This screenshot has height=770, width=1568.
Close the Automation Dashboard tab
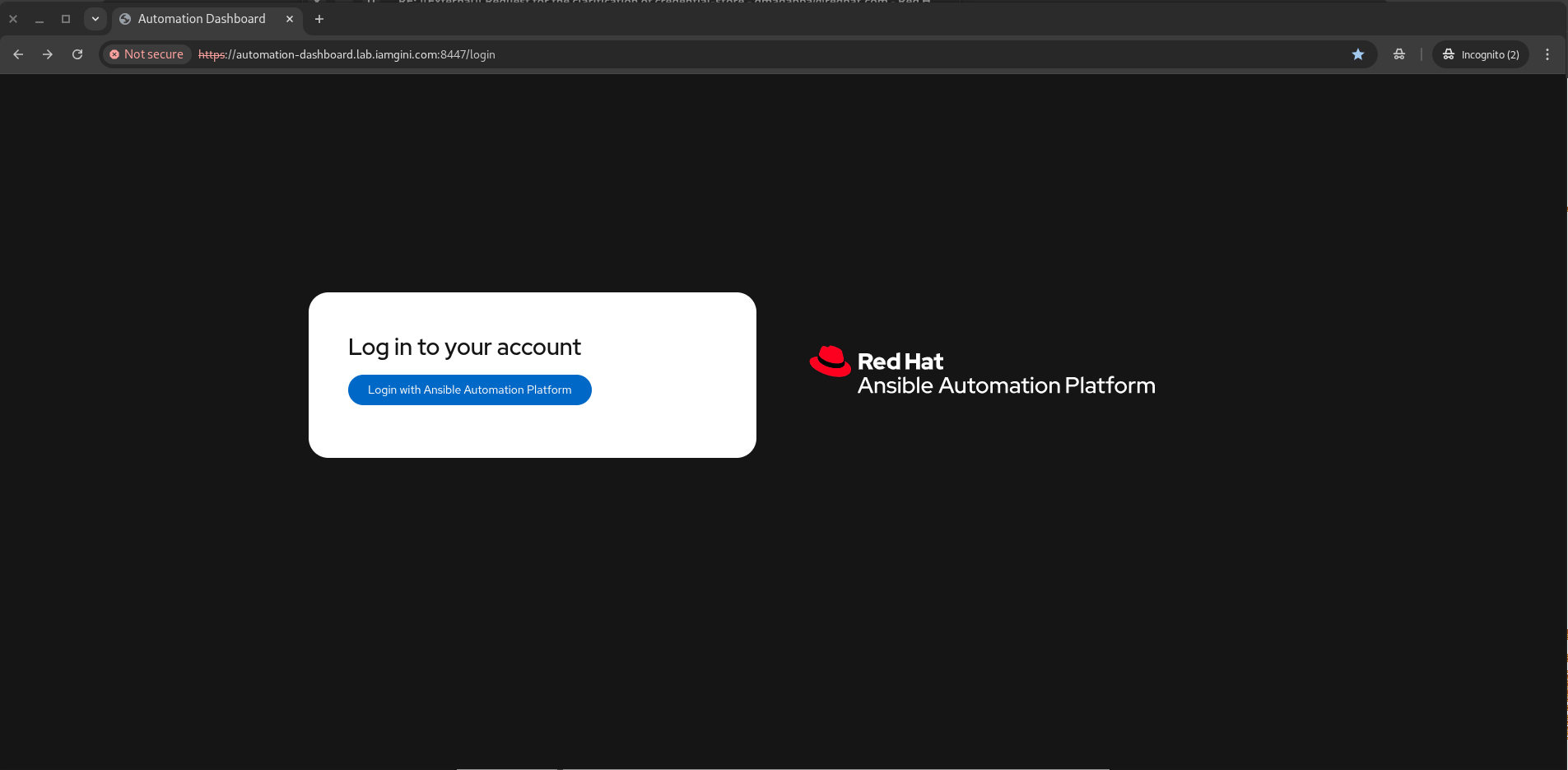[290, 19]
